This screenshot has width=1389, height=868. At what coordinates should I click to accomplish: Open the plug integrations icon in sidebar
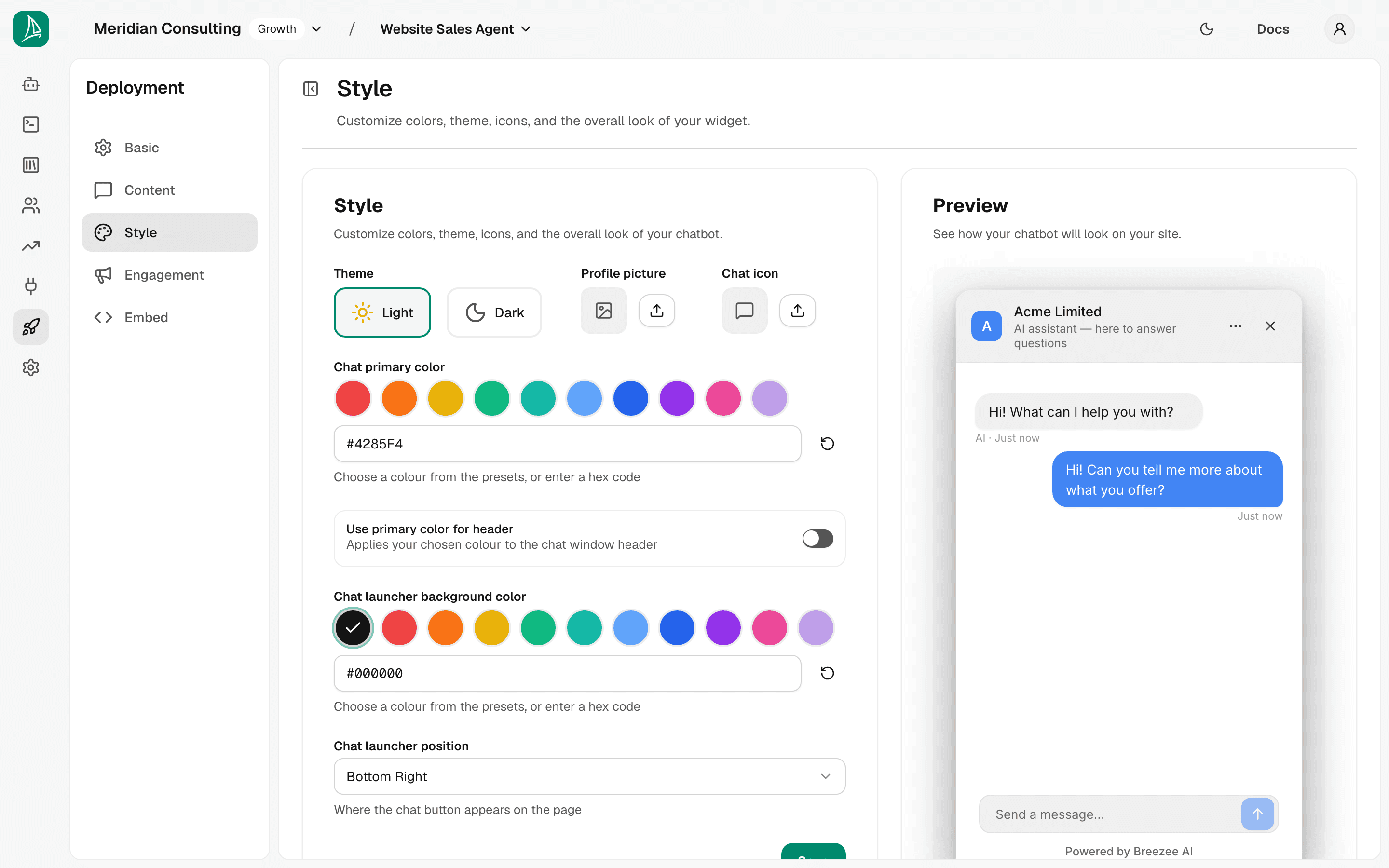[x=31, y=286]
